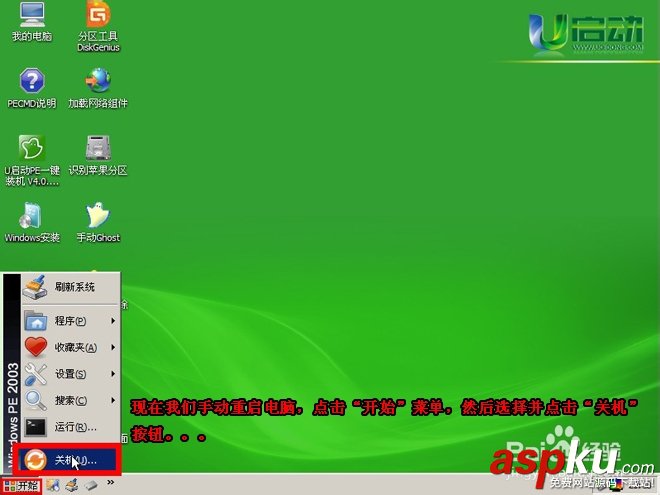Select the 识别苹果分区 disk icon
Viewport: 660px width, 495px height.
click(98, 155)
